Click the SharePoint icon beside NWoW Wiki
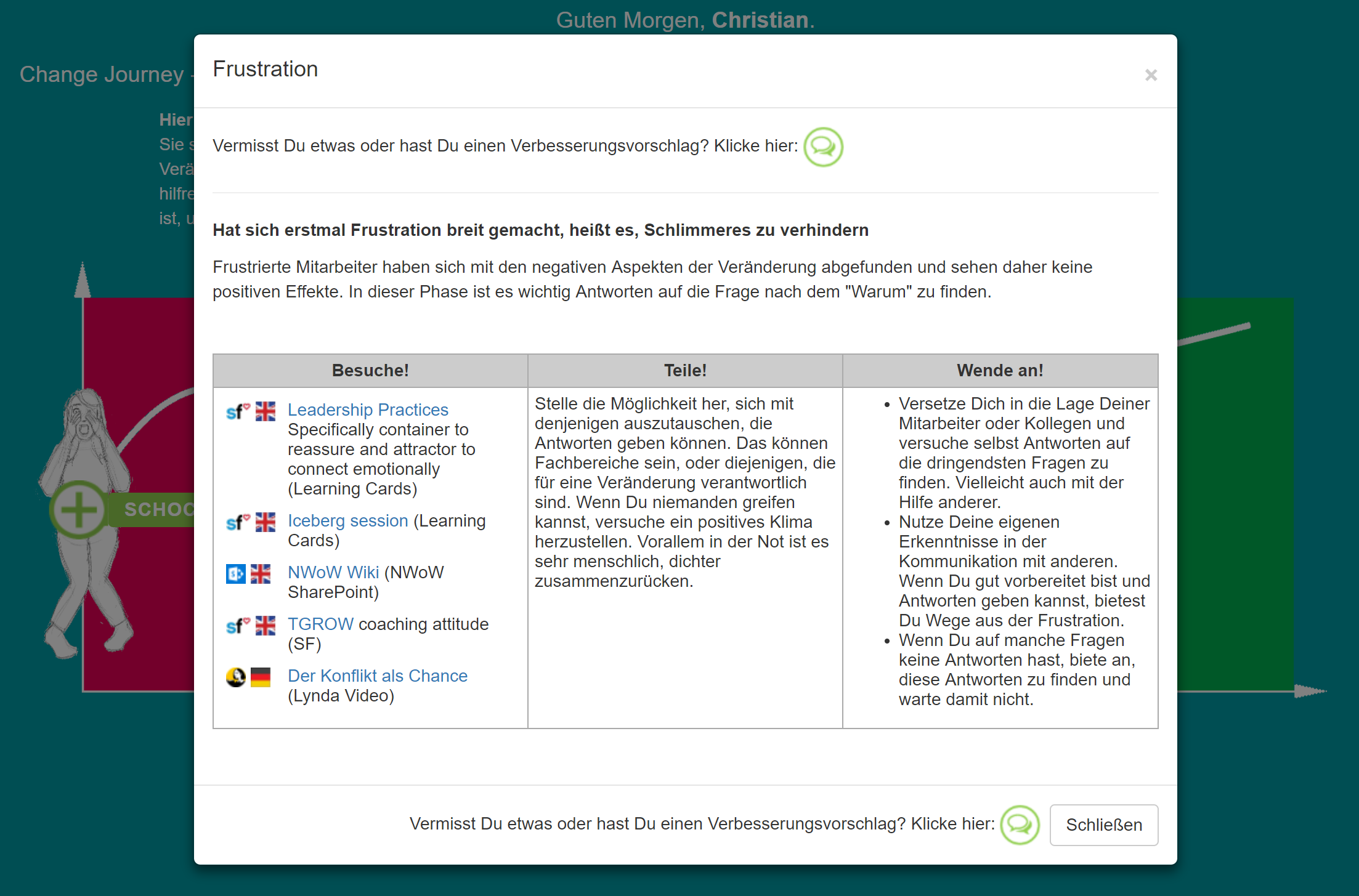The width and height of the screenshot is (1359, 896). coord(235,574)
